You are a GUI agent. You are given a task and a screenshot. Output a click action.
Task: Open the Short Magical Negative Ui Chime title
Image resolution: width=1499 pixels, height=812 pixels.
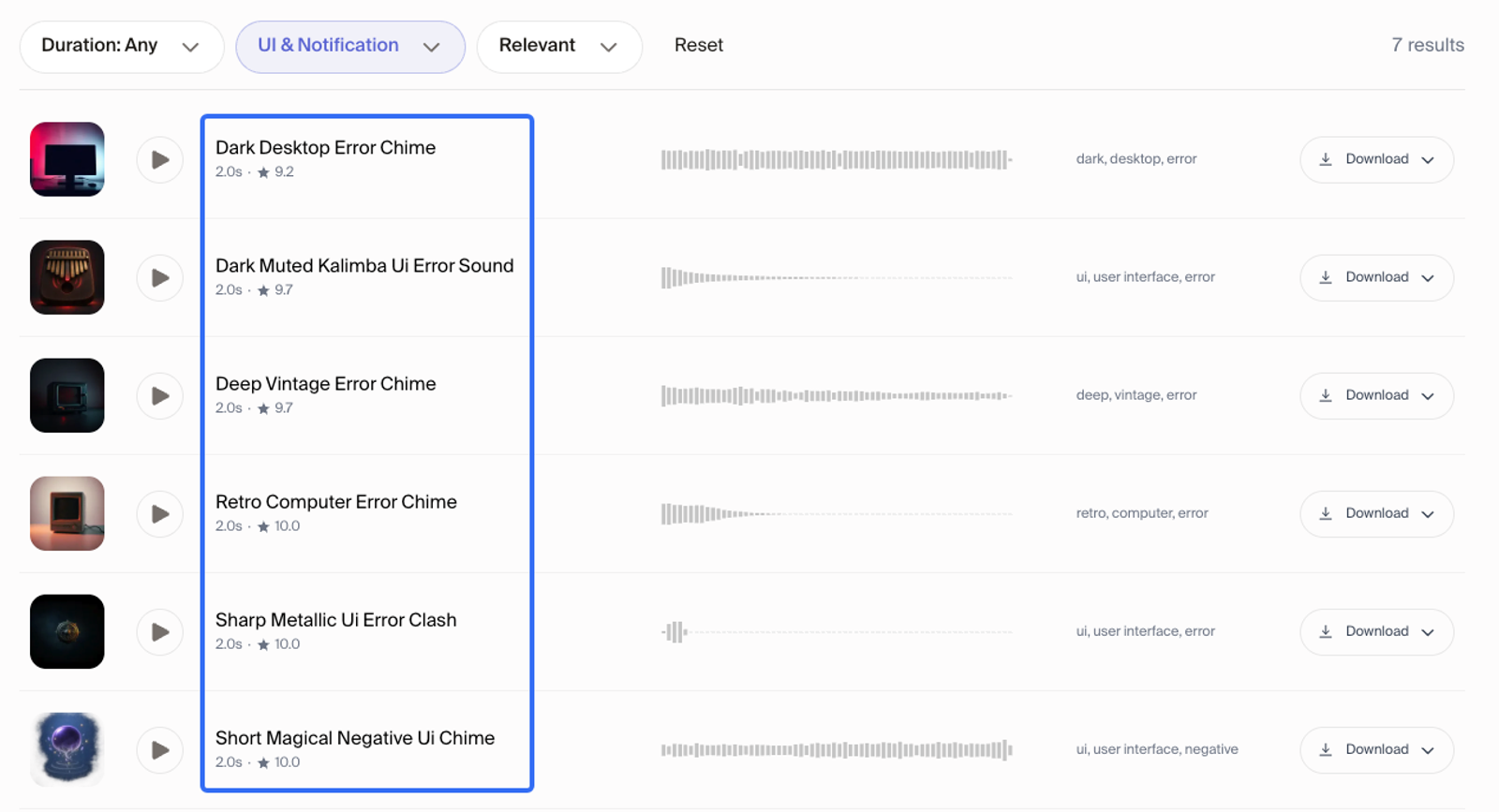pyautogui.click(x=355, y=738)
